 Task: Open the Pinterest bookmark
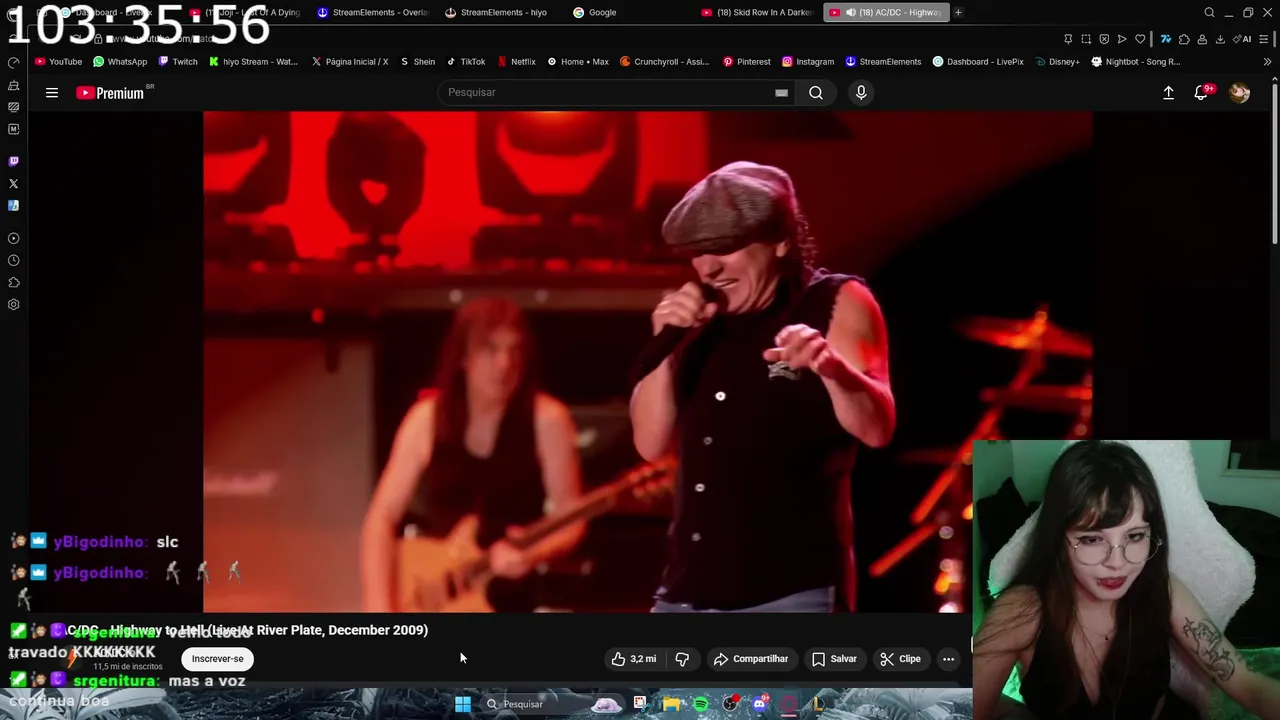[x=746, y=61]
